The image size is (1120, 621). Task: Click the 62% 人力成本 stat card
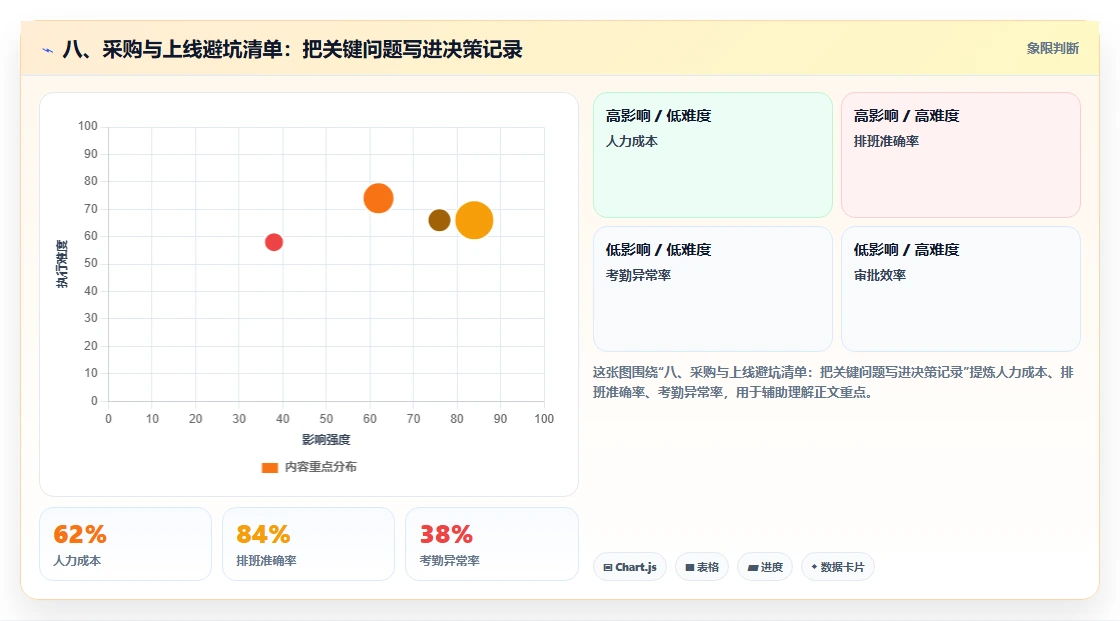(x=126, y=544)
